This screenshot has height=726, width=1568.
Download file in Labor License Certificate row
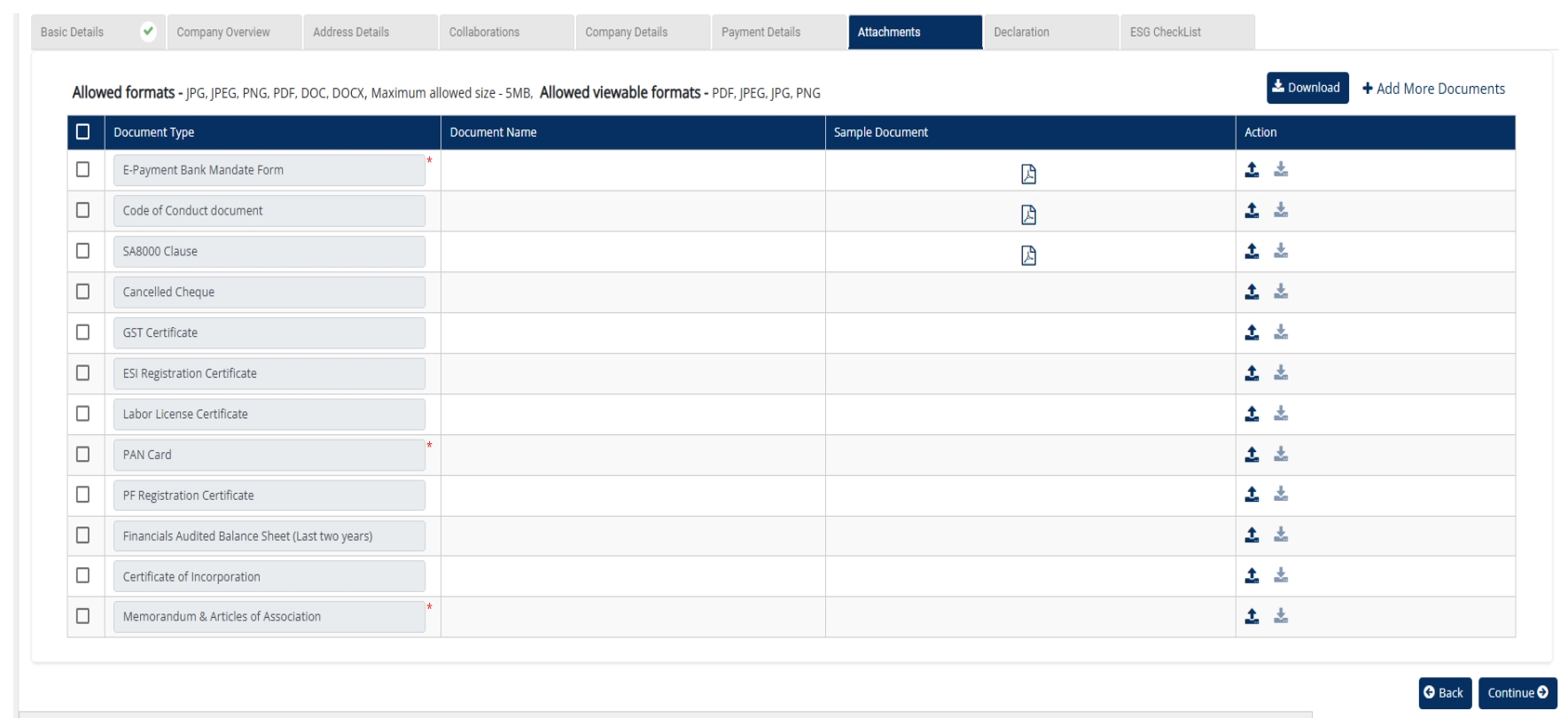click(1281, 414)
